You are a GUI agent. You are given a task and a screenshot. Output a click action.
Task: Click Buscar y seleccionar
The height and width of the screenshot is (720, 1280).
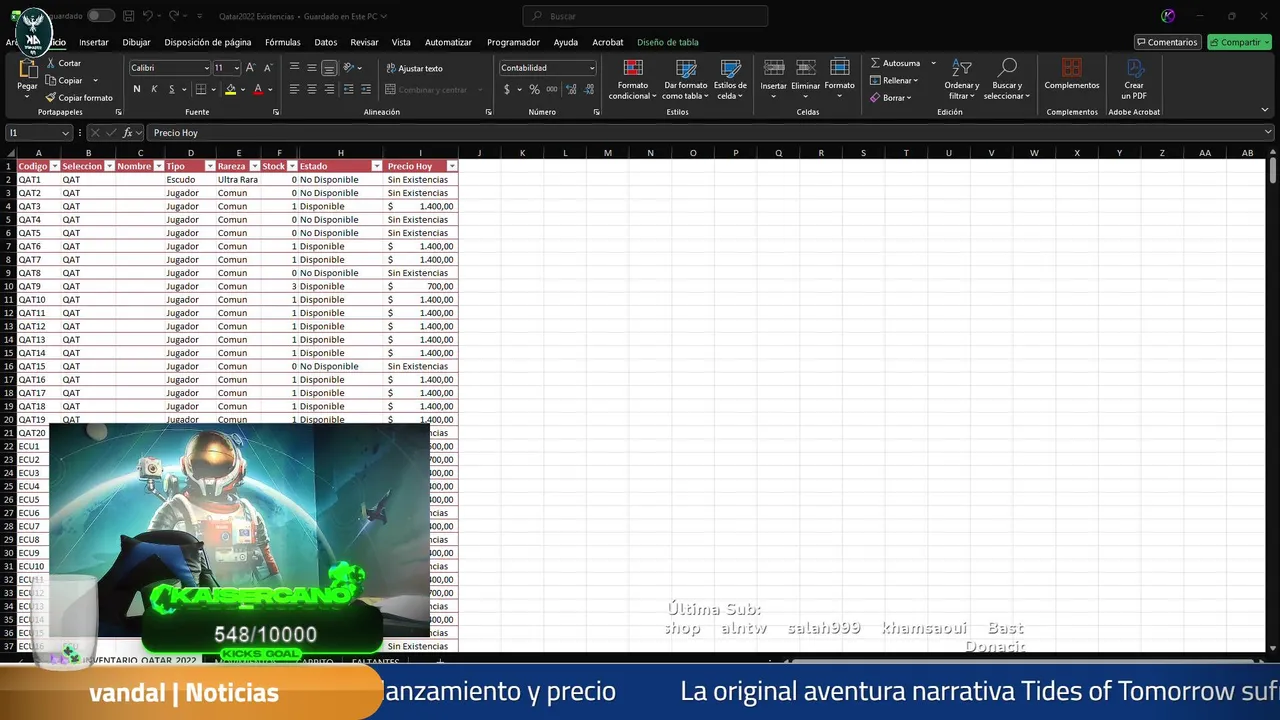click(1007, 79)
